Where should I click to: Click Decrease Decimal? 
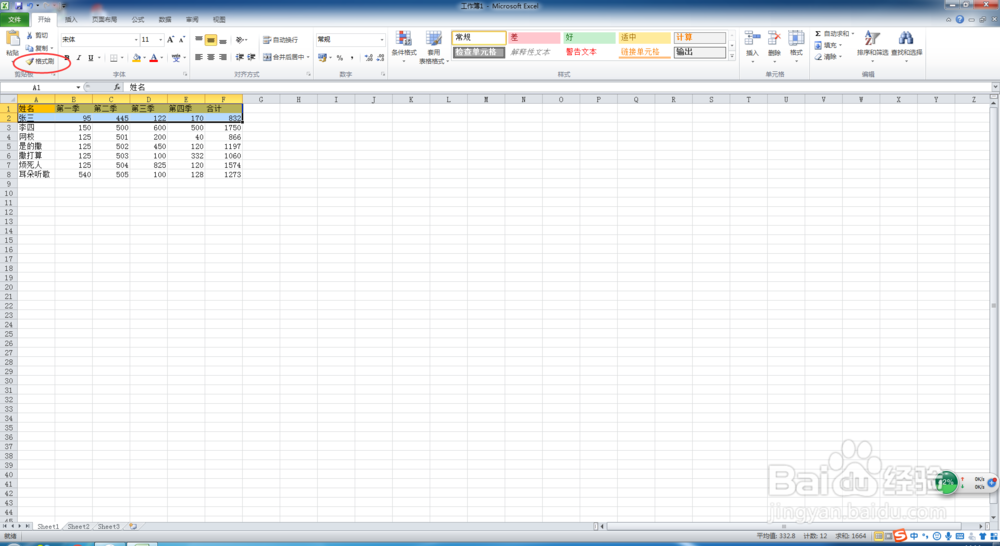(x=381, y=57)
